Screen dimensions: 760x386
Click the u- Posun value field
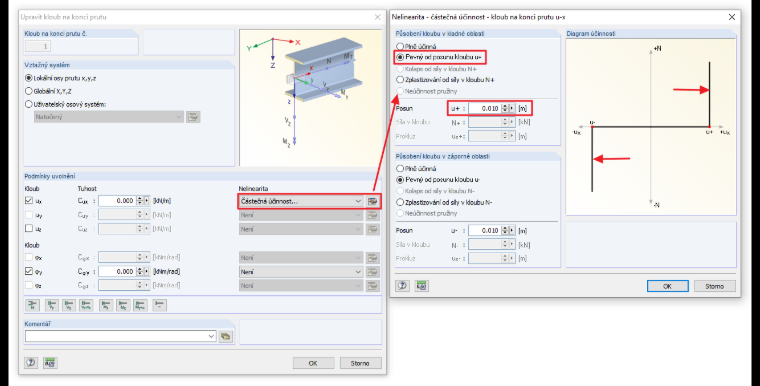[x=485, y=230]
